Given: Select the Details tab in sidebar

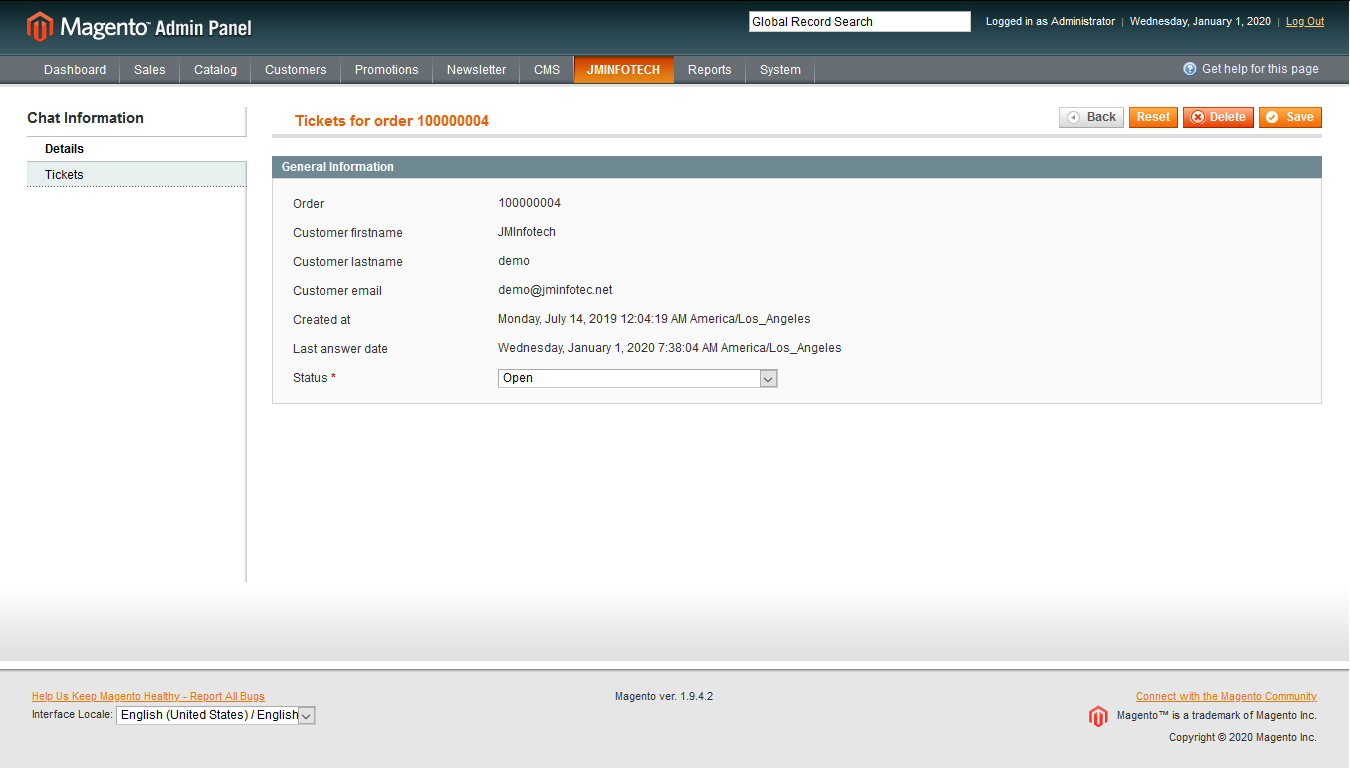Looking at the screenshot, I should (64, 149).
